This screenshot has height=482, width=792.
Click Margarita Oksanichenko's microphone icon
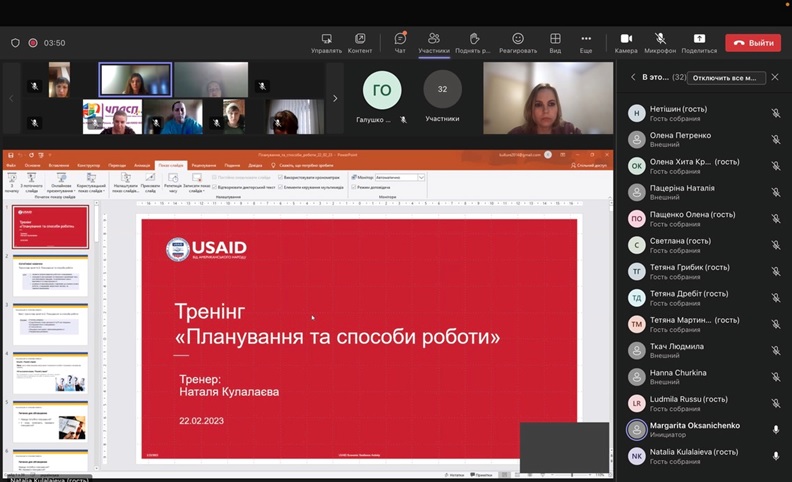pos(776,429)
